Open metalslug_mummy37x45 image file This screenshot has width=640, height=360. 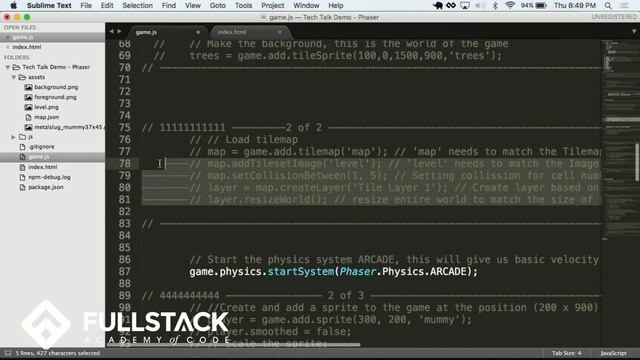[69, 127]
